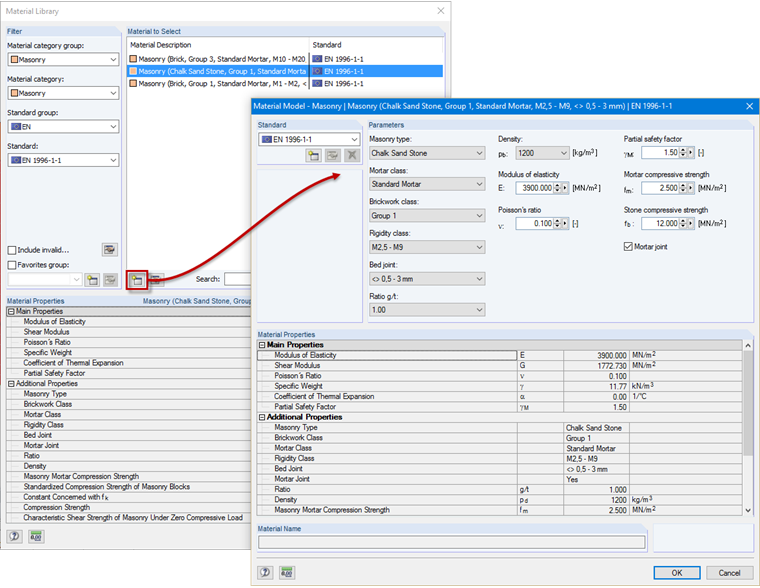The image size is (760, 588).
Task: Click the Poisson's ratio spinner arrows
Action: [x=557, y=223]
